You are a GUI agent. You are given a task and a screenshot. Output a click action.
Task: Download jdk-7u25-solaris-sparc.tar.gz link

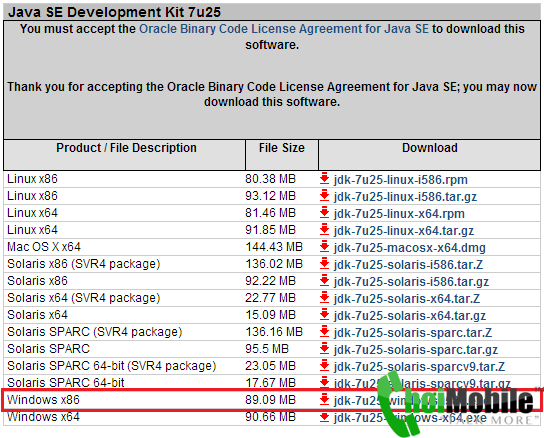[x=416, y=349]
